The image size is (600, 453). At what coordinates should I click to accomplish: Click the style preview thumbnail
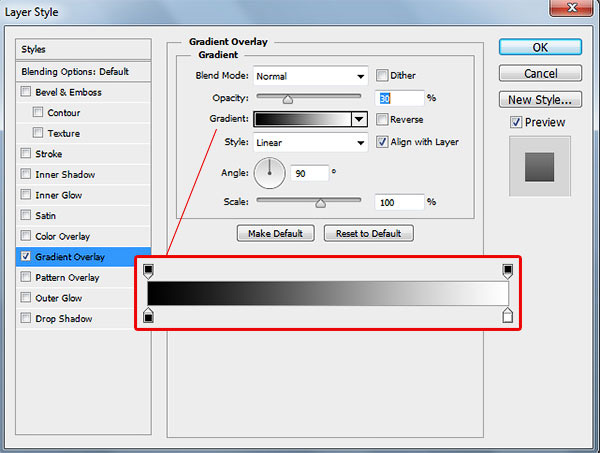point(540,166)
